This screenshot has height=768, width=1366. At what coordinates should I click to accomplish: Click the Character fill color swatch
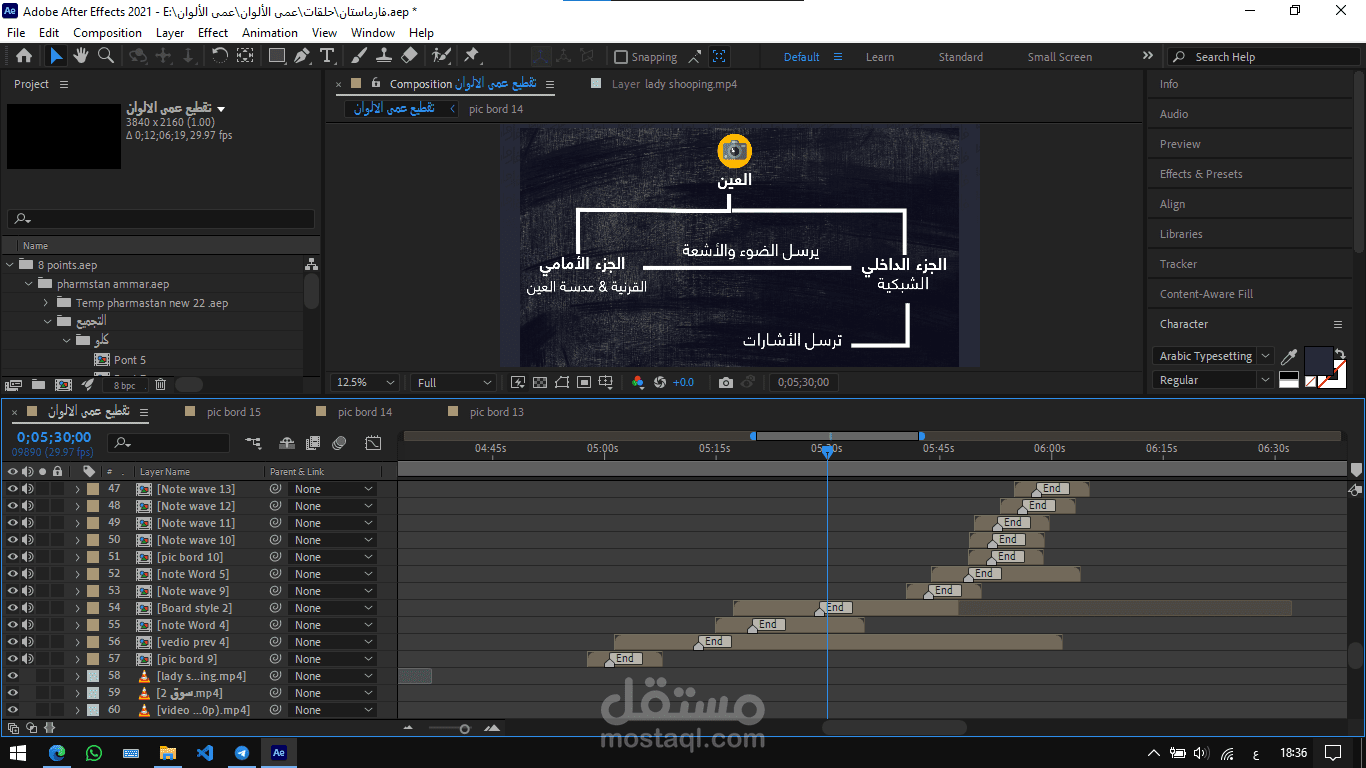1318,361
